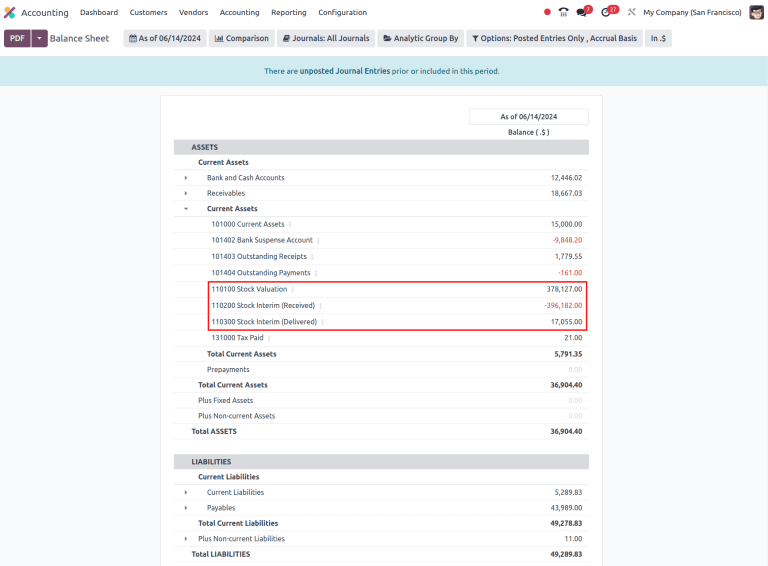Click the Odoo Accounting app logo

coord(10,12)
